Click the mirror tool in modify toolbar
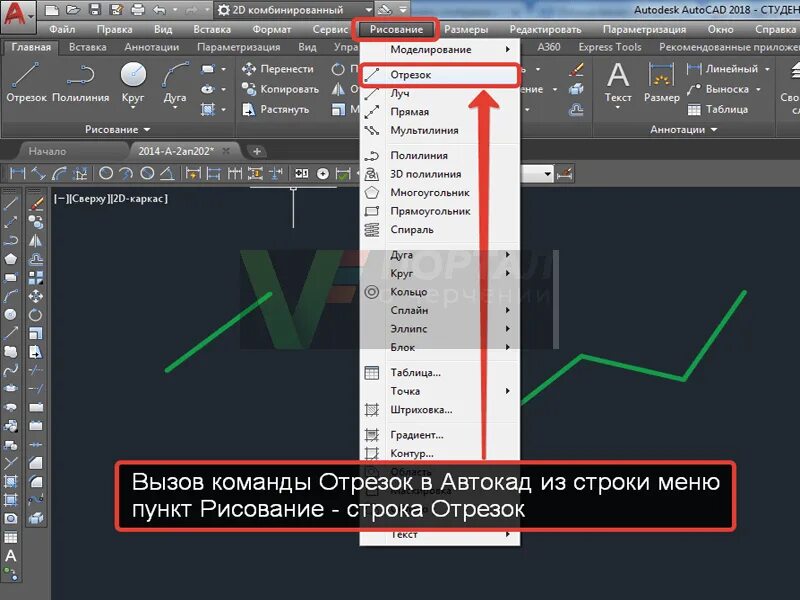 click(36, 240)
